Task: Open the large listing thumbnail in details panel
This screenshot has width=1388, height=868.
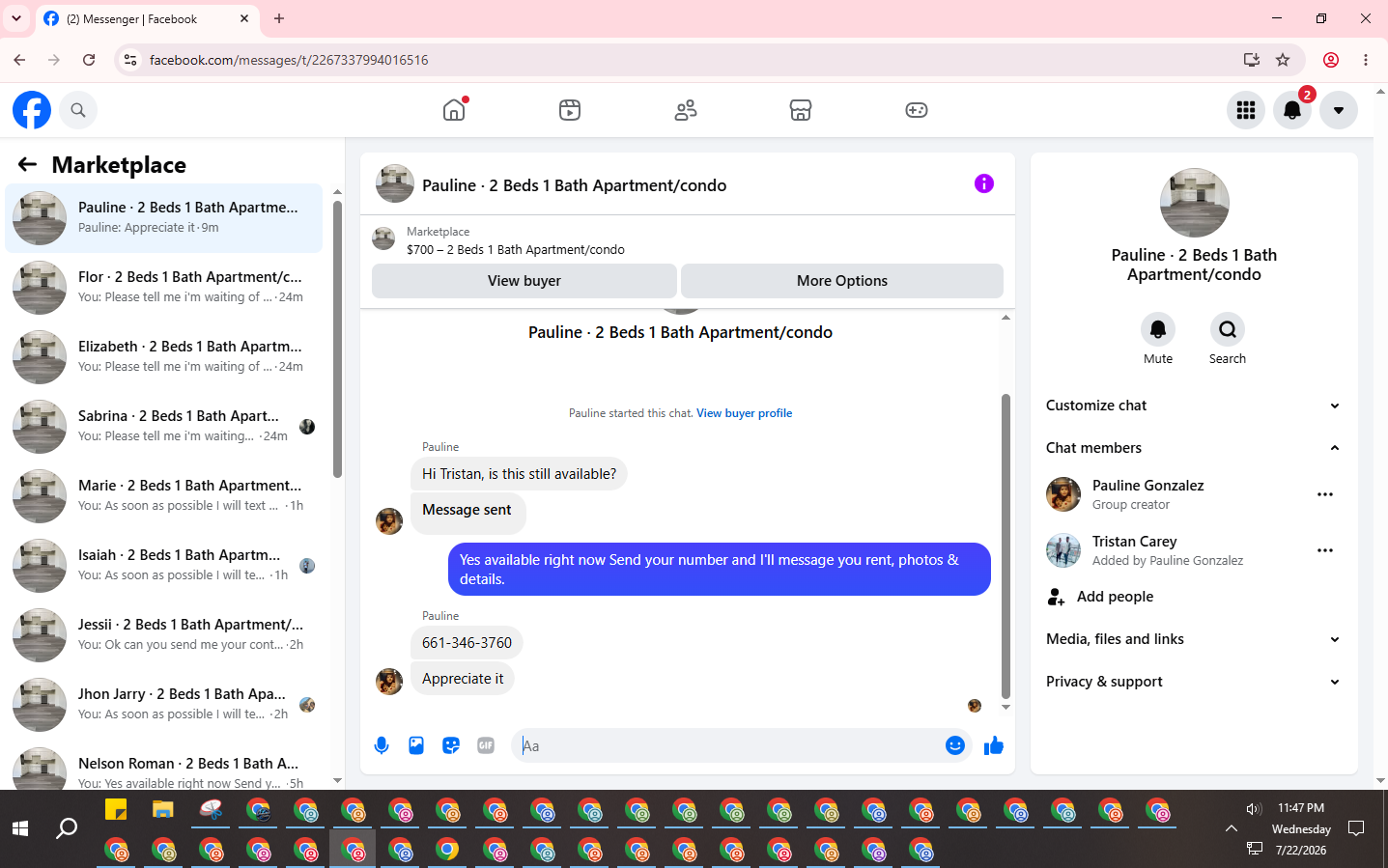Action: [x=1194, y=203]
